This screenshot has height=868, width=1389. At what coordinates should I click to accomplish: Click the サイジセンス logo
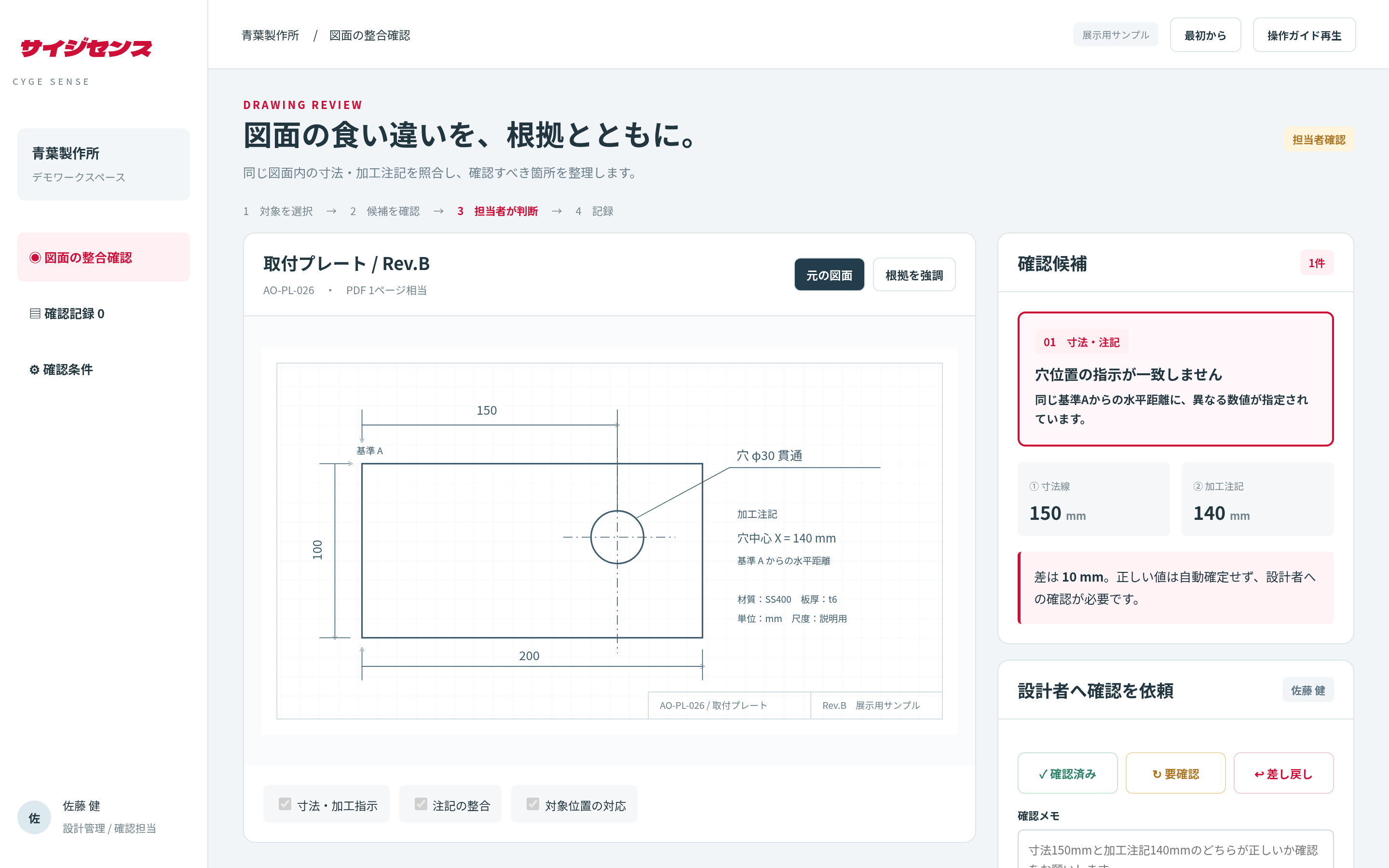[x=86, y=48]
